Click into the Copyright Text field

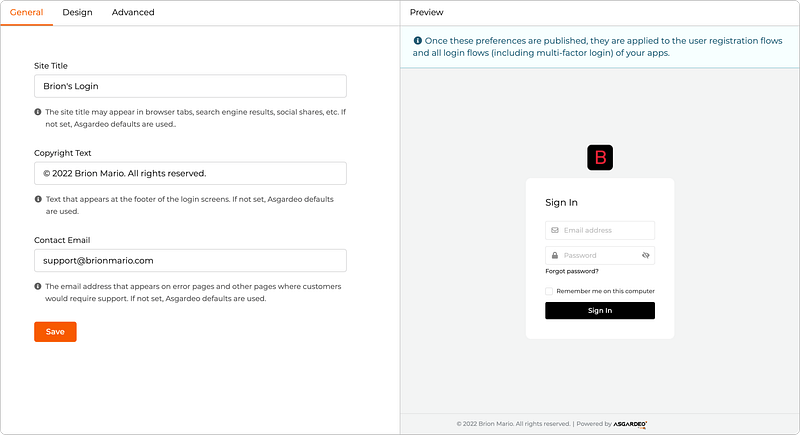(190, 173)
